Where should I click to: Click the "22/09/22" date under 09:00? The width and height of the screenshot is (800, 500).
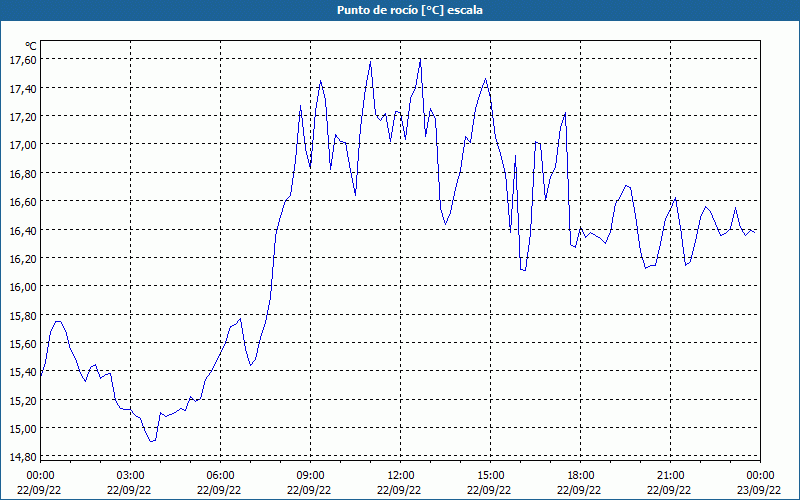pyautogui.click(x=309, y=490)
